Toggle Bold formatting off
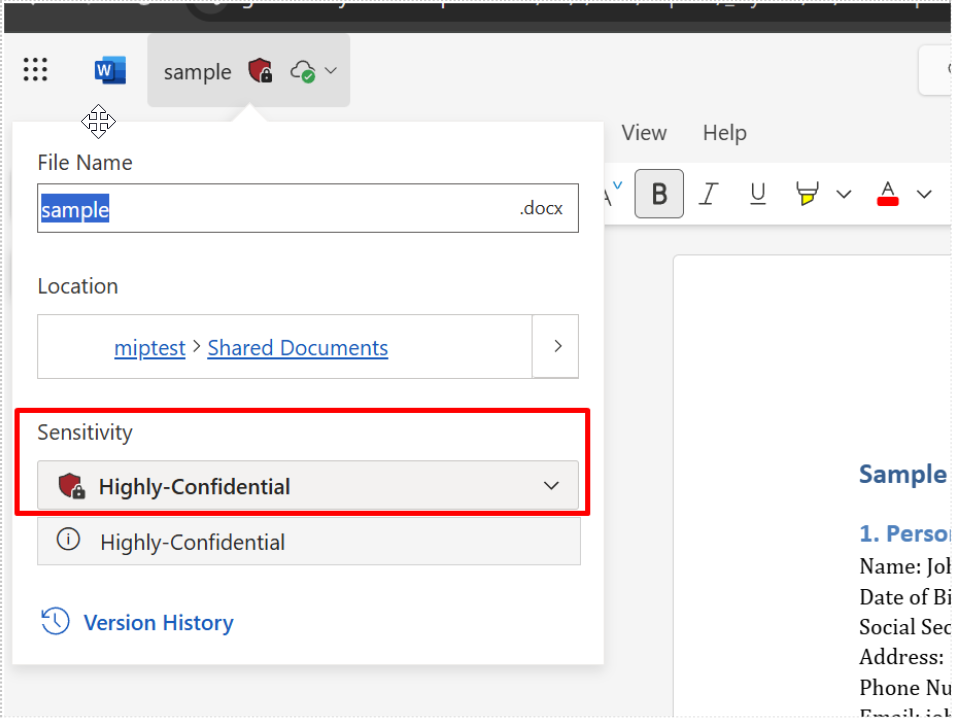The width and height of the screenshot is (953, 722). coord(659,194)
